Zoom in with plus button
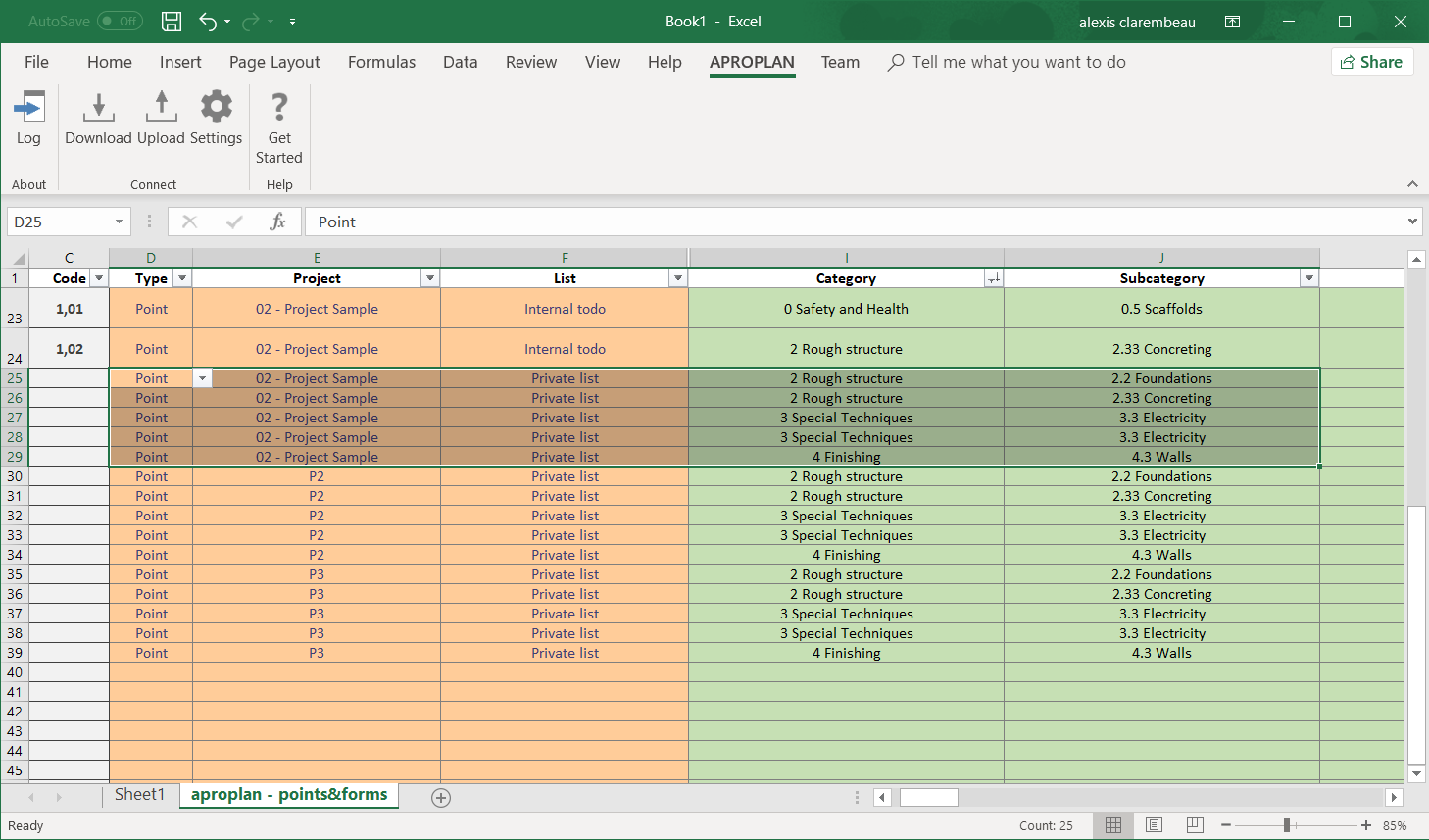Screen dimensions: 1429x840 click(1366, 825)
